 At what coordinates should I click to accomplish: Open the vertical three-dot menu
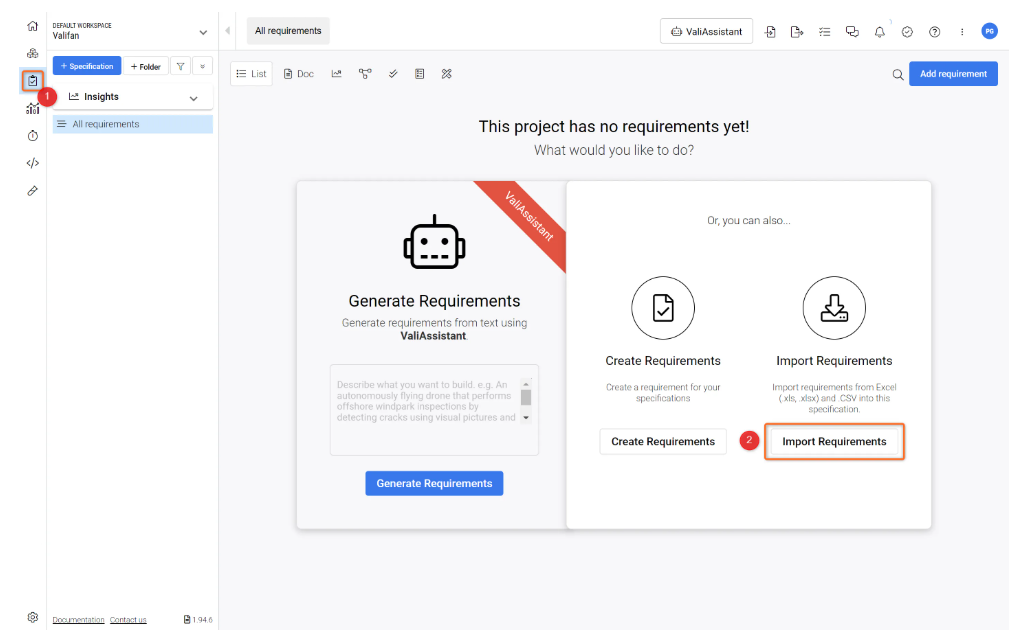[x=962, y=31]
